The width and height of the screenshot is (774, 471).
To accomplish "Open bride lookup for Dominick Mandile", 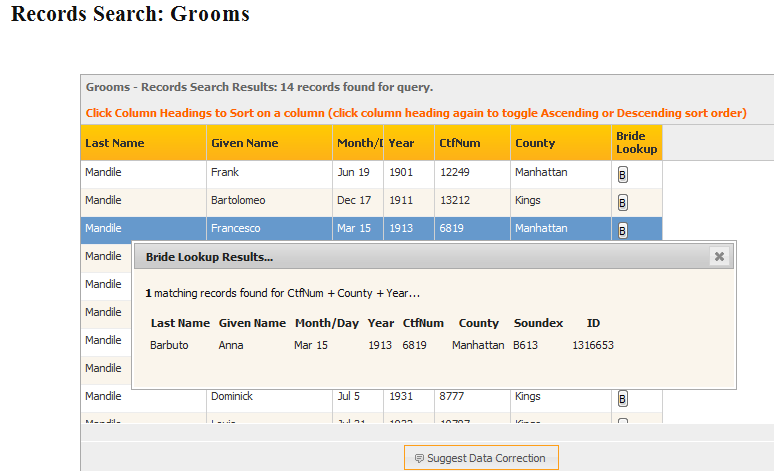I will (622, 398).
